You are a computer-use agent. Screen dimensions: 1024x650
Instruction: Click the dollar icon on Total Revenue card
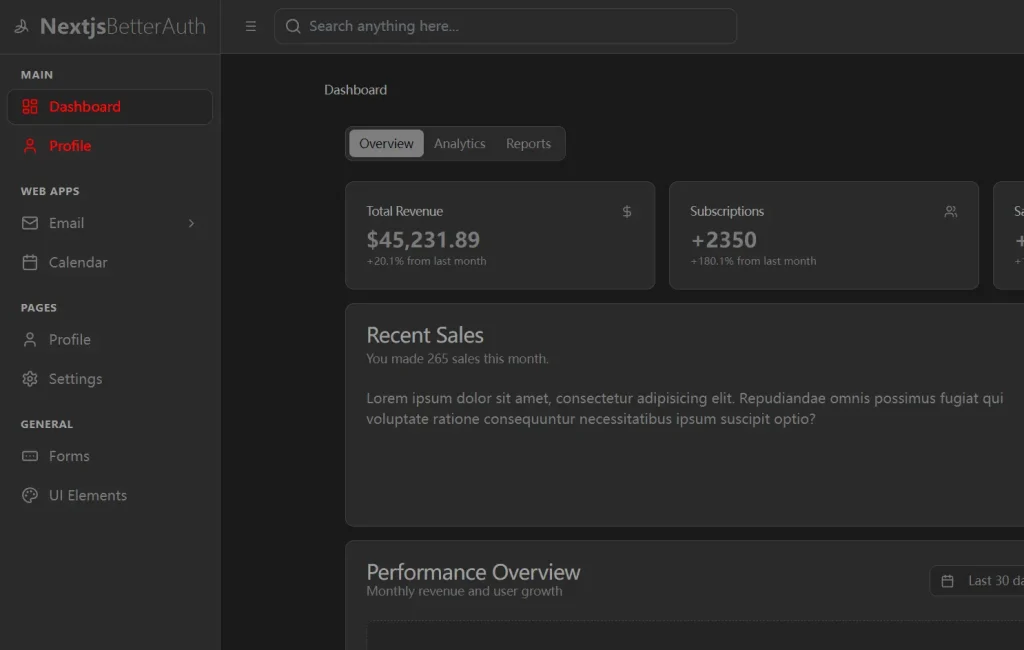point(627,212)
